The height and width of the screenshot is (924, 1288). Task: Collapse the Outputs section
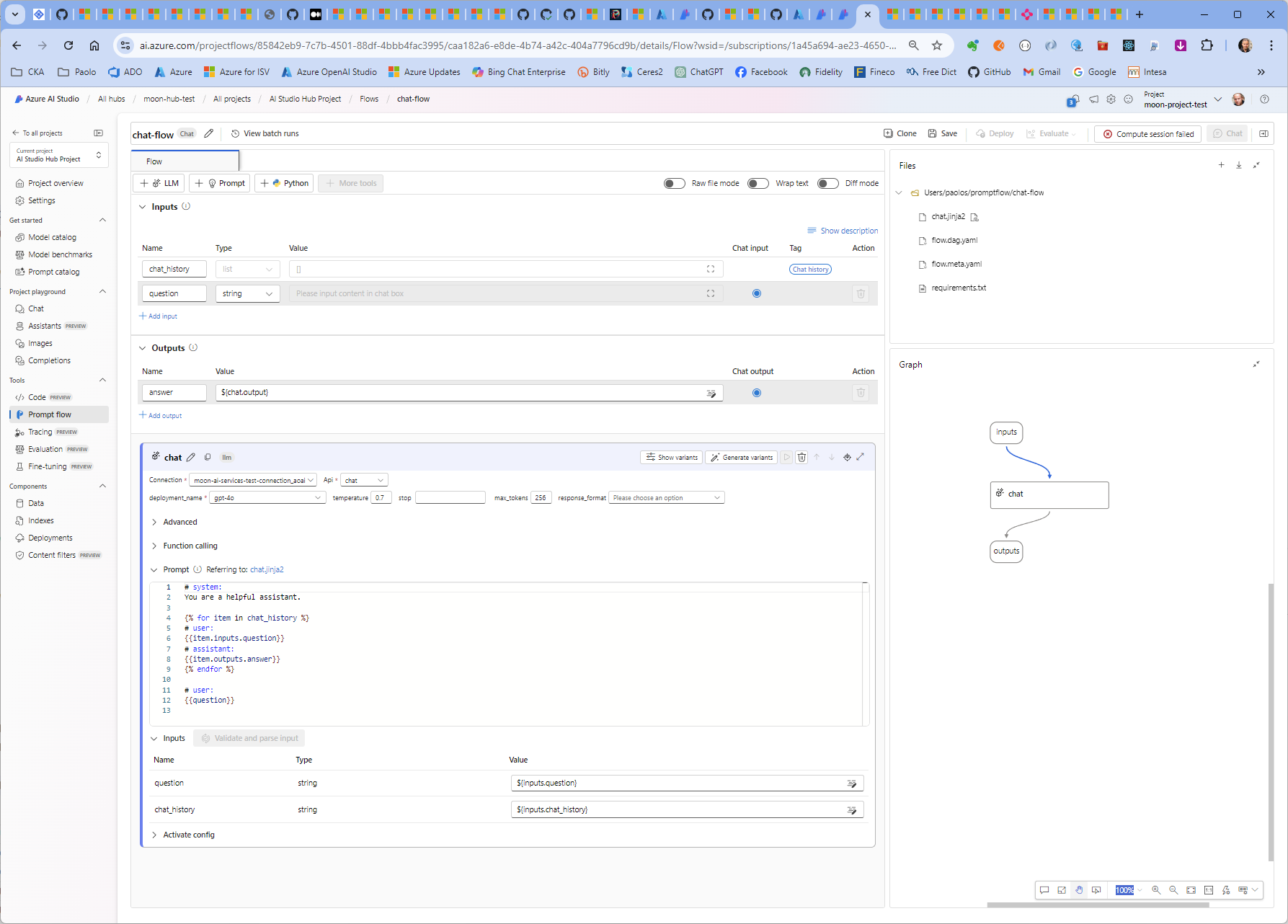143,348
